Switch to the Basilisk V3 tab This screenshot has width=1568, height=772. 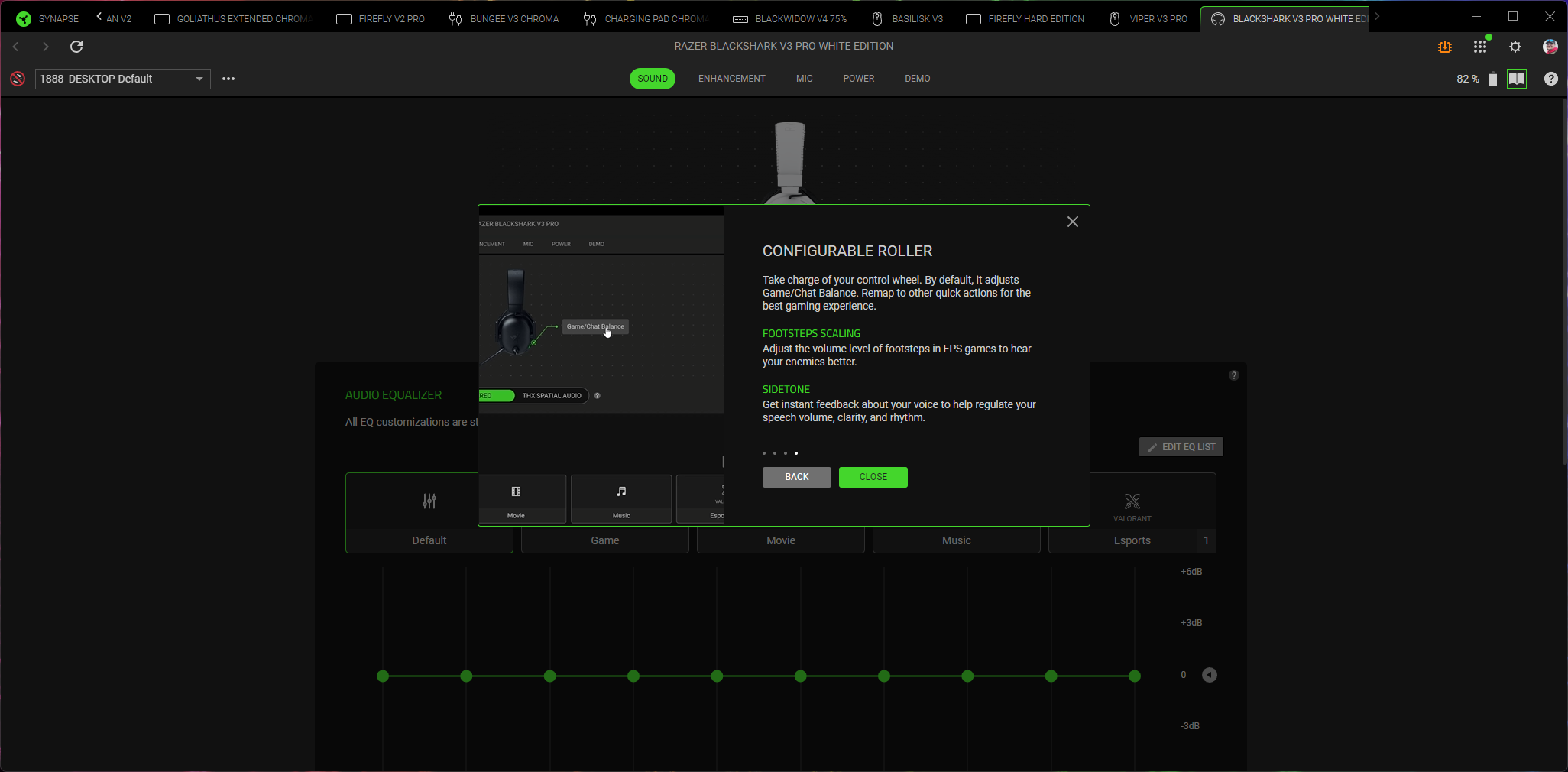(907, 18)
